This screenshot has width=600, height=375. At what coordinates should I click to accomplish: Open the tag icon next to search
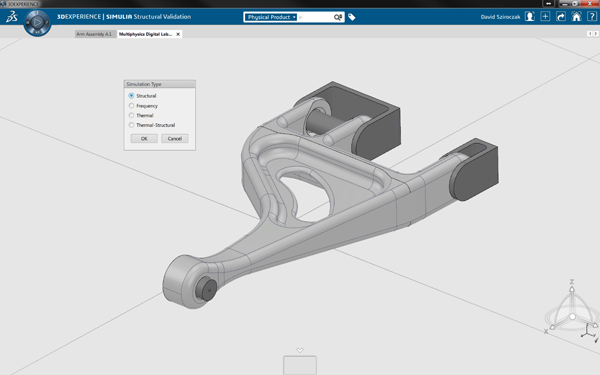[352, 17]
